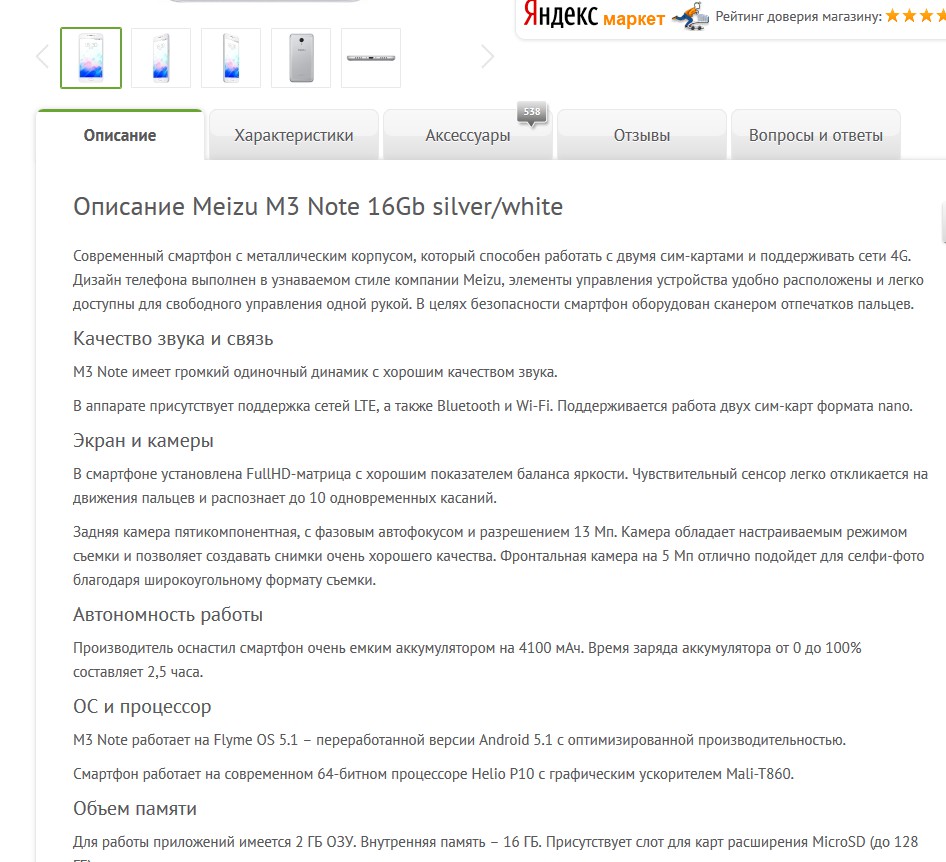The image size is (946, 862).
Task: Click the ОС и процессор heading
Action: (x=142, y=706)
